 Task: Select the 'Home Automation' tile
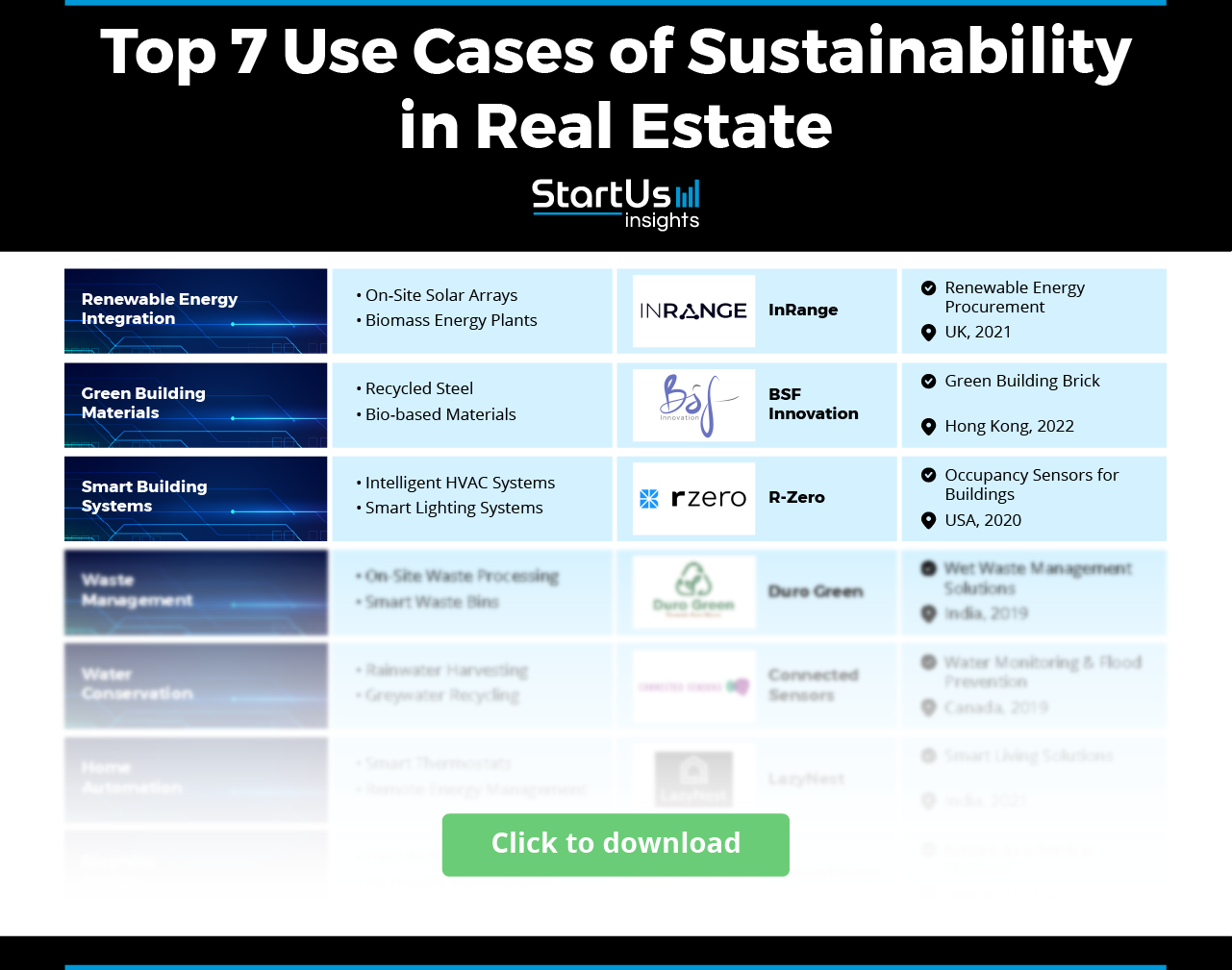196,780
